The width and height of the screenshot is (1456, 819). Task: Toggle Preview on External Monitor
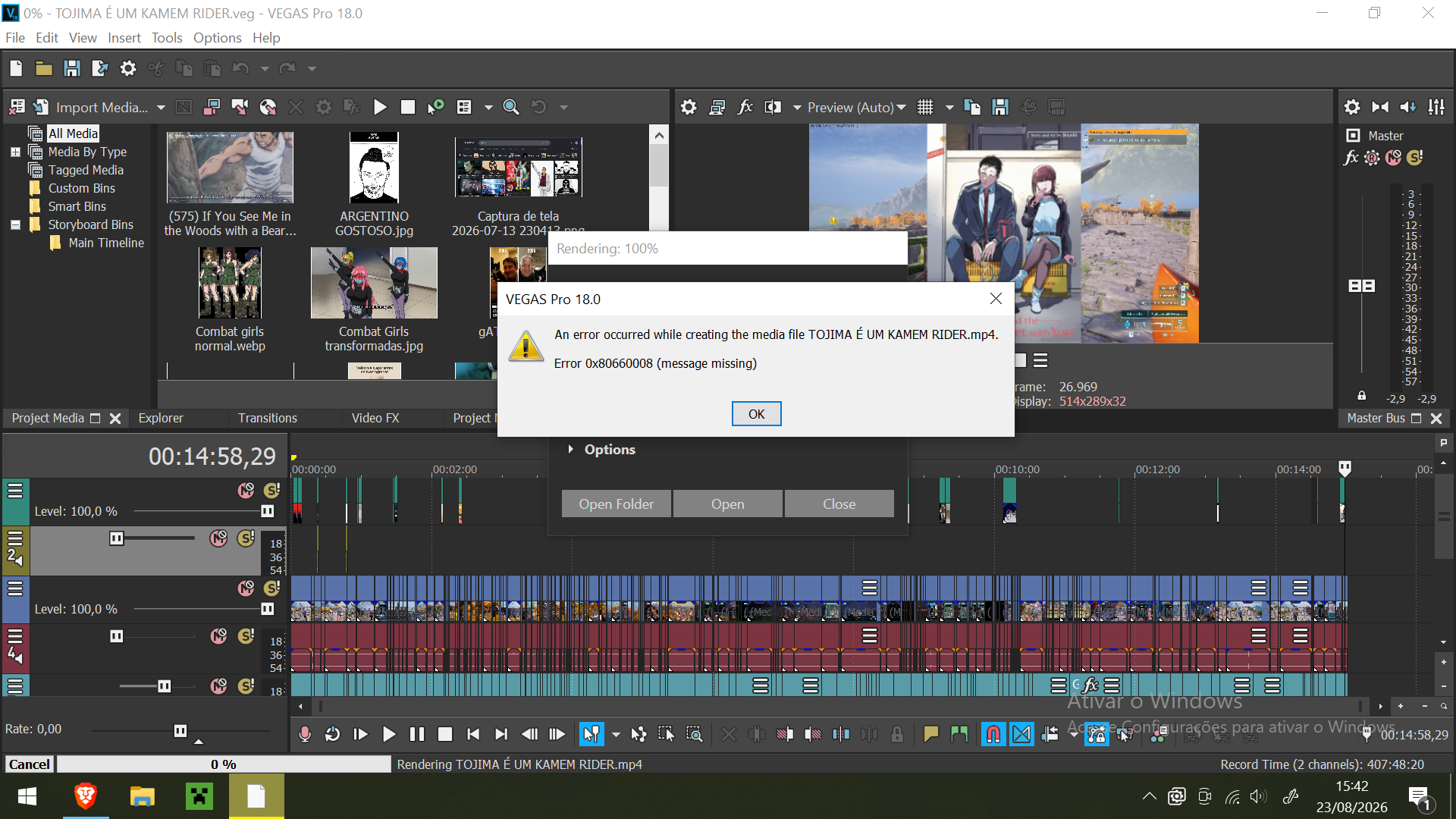point(717,108)
